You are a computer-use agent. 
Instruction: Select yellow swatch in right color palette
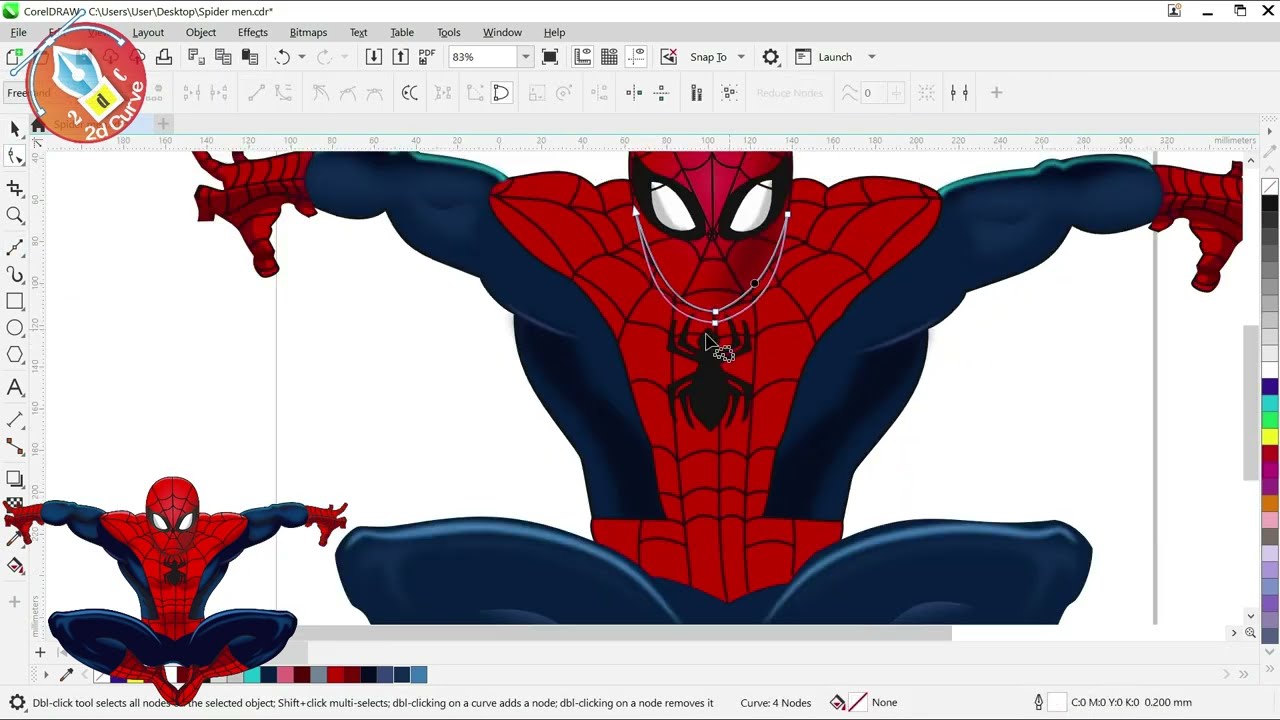click(x=1270, y=436)
